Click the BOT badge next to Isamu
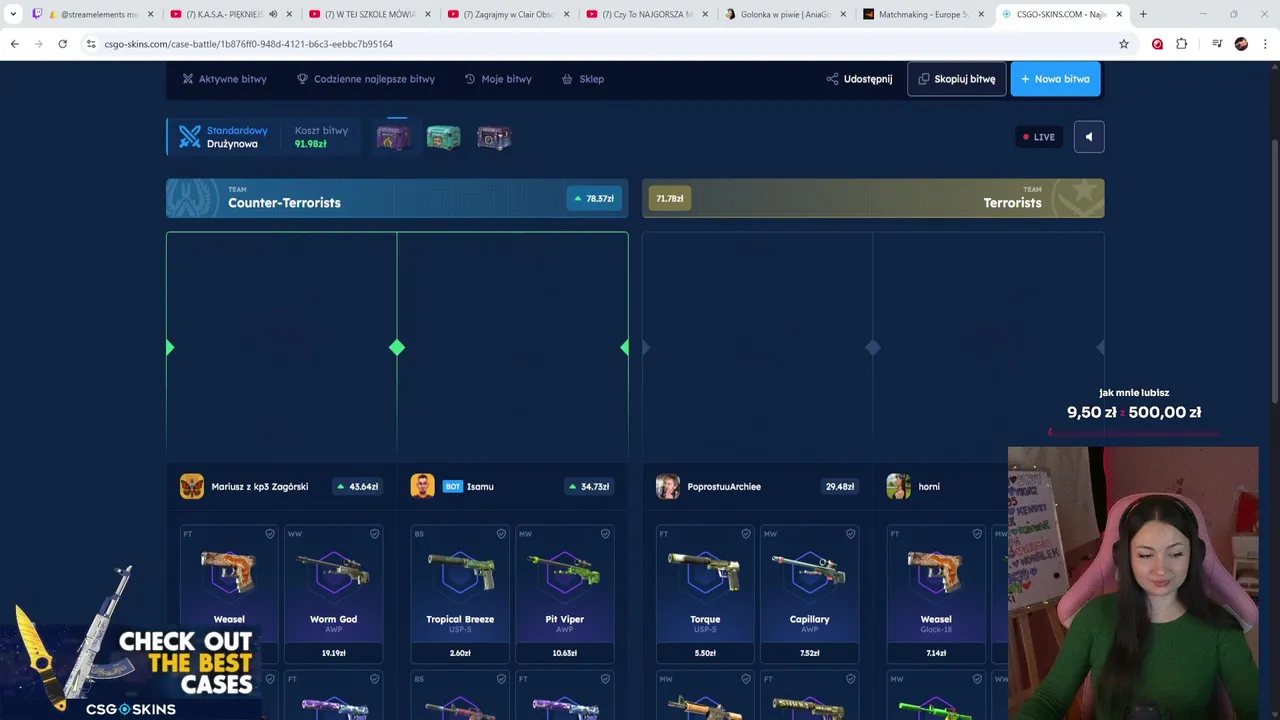The image size is (1280, 720). [452, 487]
